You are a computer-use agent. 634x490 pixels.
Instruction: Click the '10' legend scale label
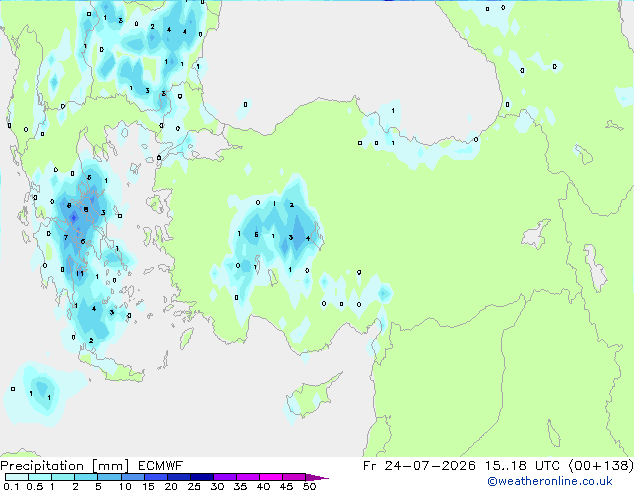coord(125,486)
